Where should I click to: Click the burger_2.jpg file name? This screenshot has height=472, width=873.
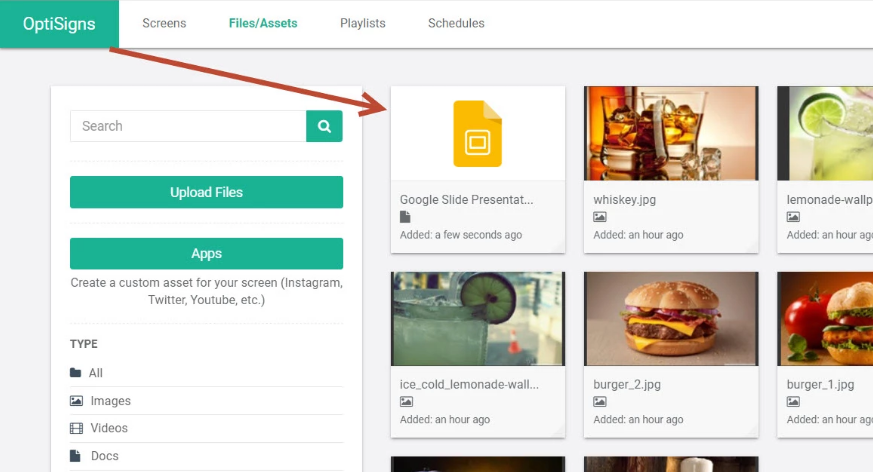(627, 385)
